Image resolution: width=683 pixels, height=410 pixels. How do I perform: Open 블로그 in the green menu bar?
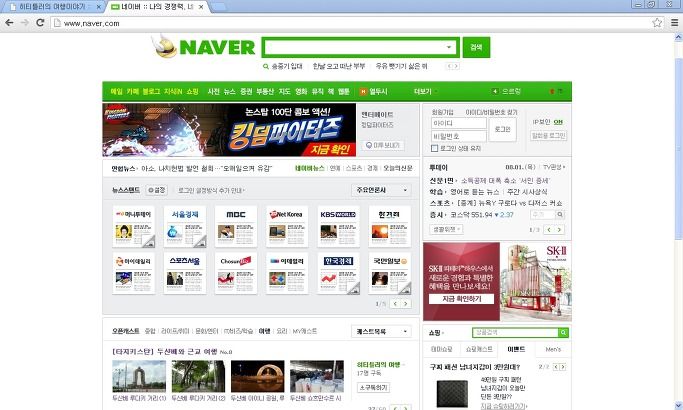[151, 91]
